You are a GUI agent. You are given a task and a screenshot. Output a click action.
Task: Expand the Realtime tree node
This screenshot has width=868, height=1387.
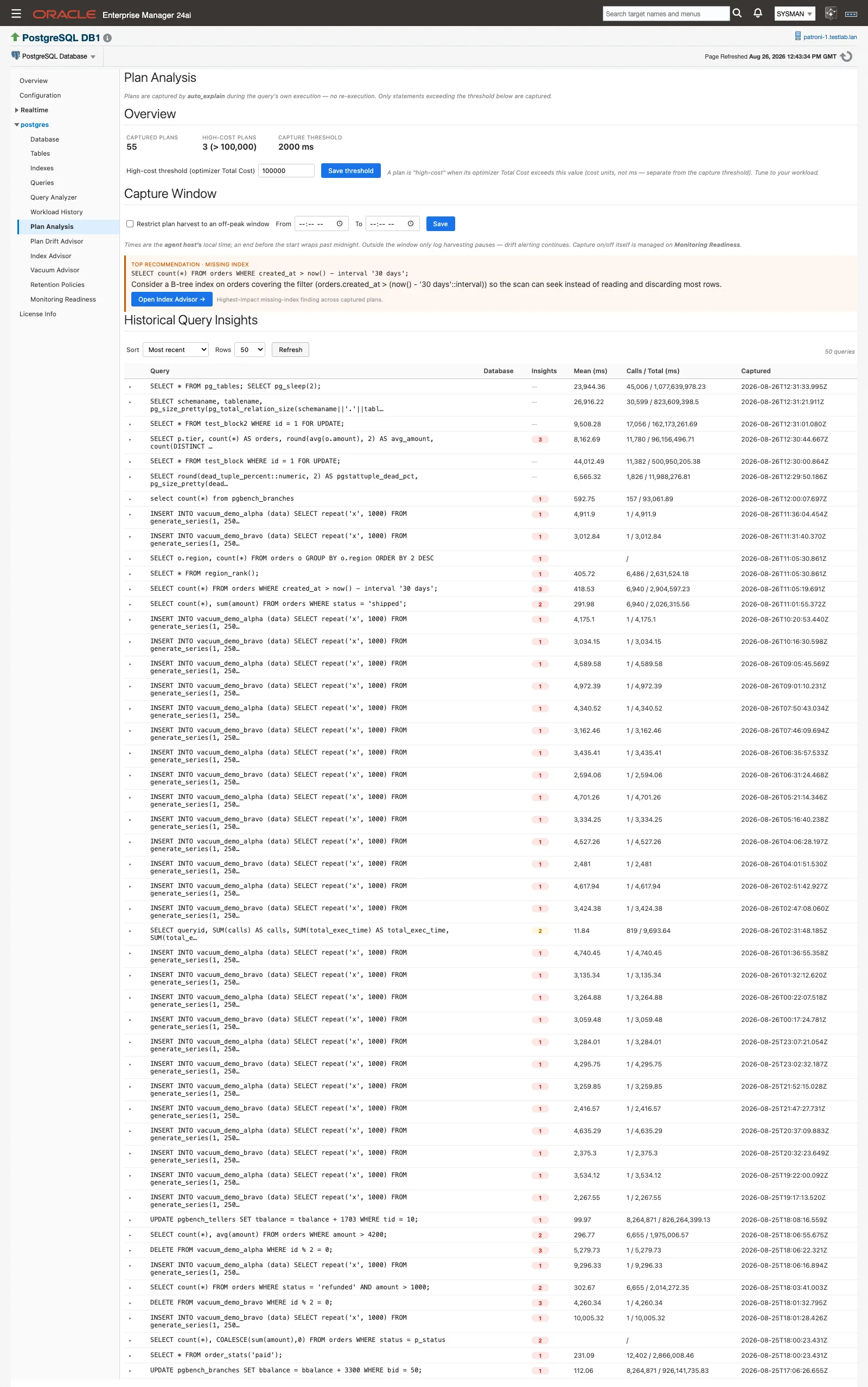[17, 110]
